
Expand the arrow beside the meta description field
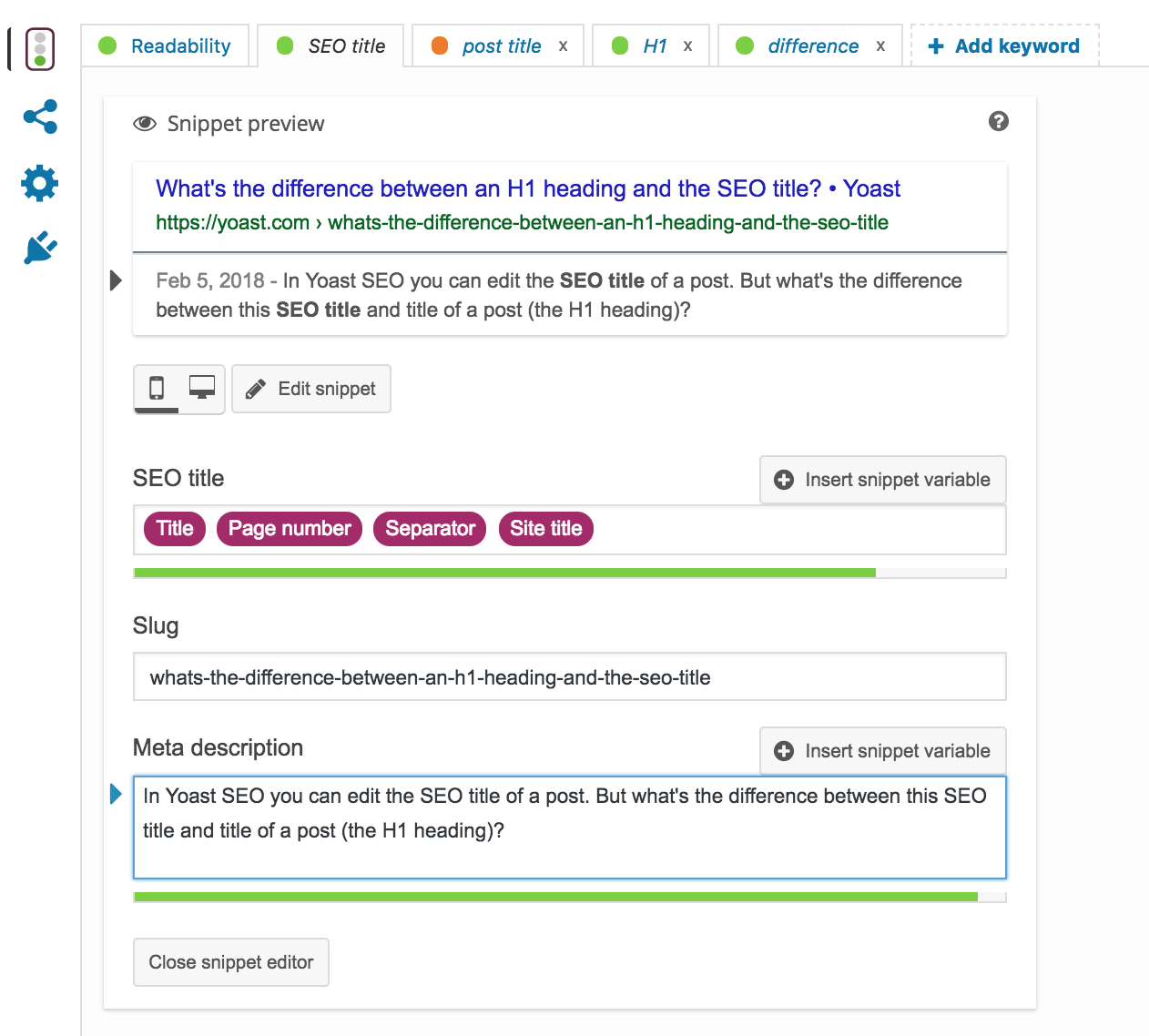pos(115,794)
